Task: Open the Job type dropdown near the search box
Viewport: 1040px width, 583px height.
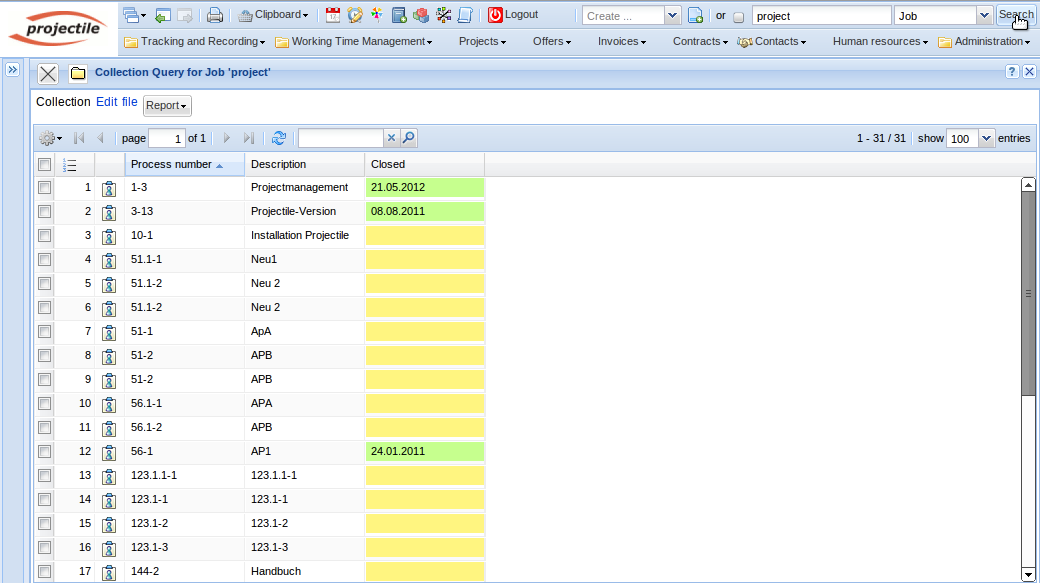Action: coord(984,16)
